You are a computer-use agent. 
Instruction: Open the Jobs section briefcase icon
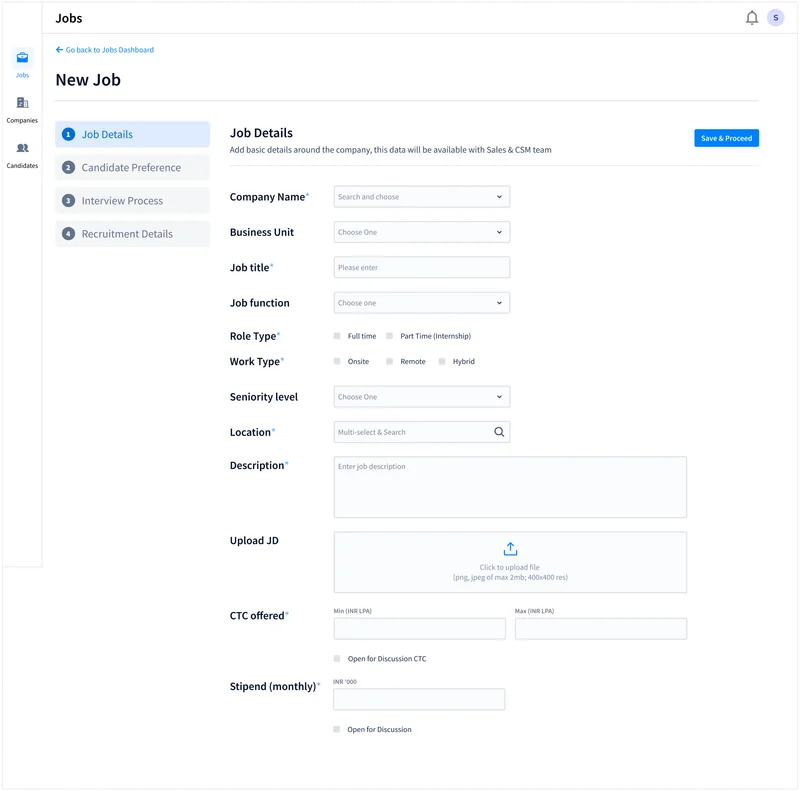click(x=22, y=57)
